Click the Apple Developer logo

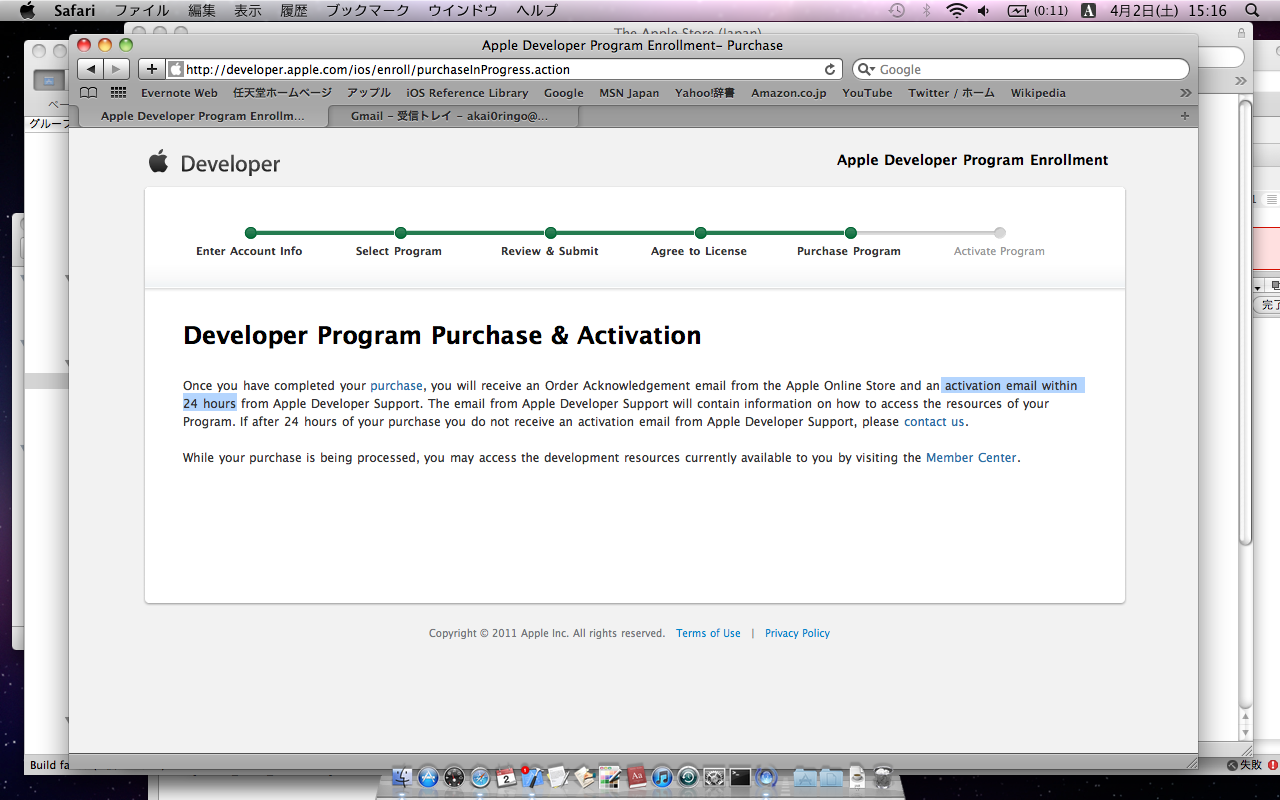coord(214,163)
